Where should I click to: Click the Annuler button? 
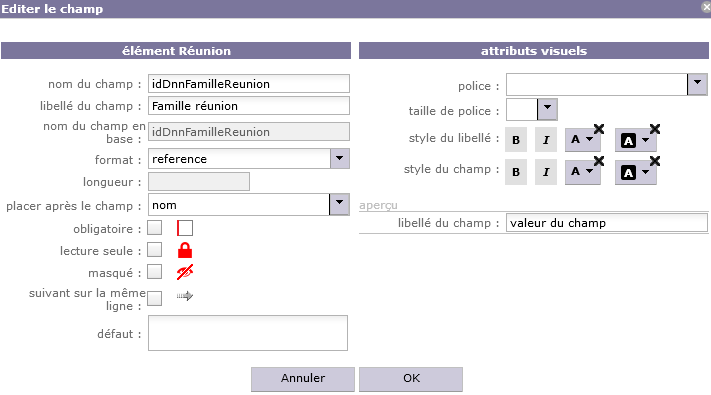[303, 379]
